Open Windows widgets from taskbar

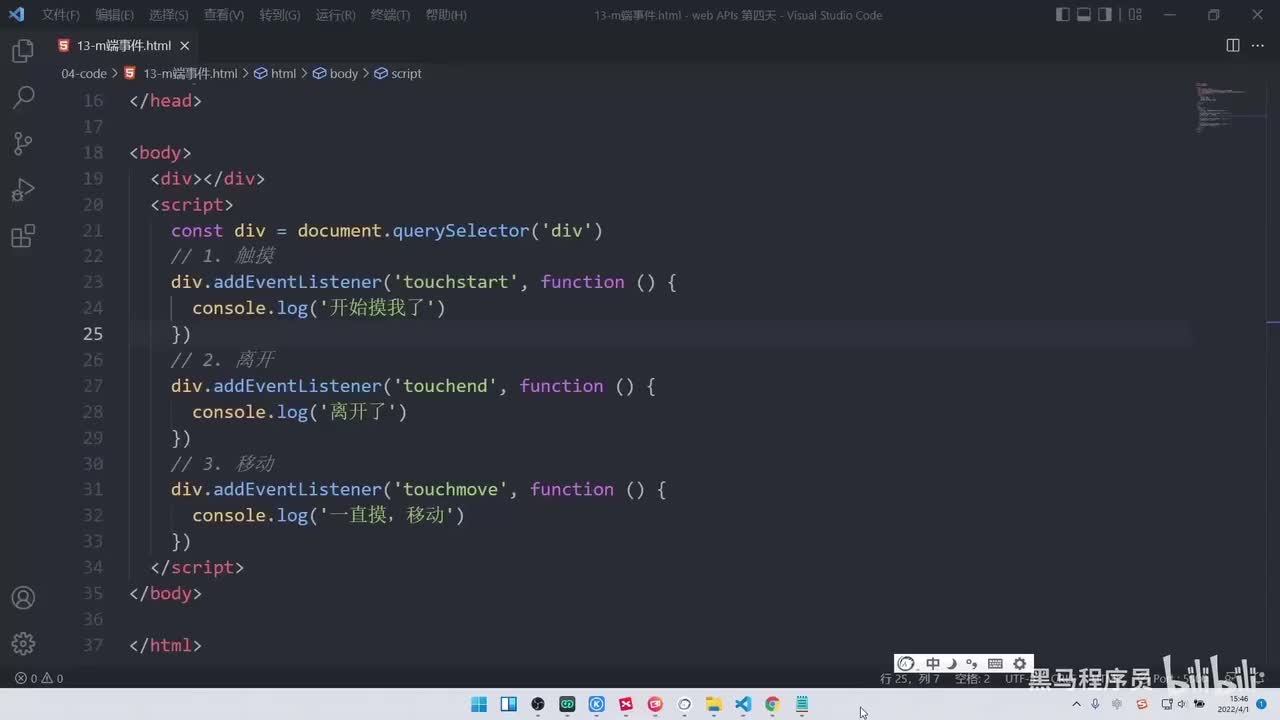(x=508, y=704)
